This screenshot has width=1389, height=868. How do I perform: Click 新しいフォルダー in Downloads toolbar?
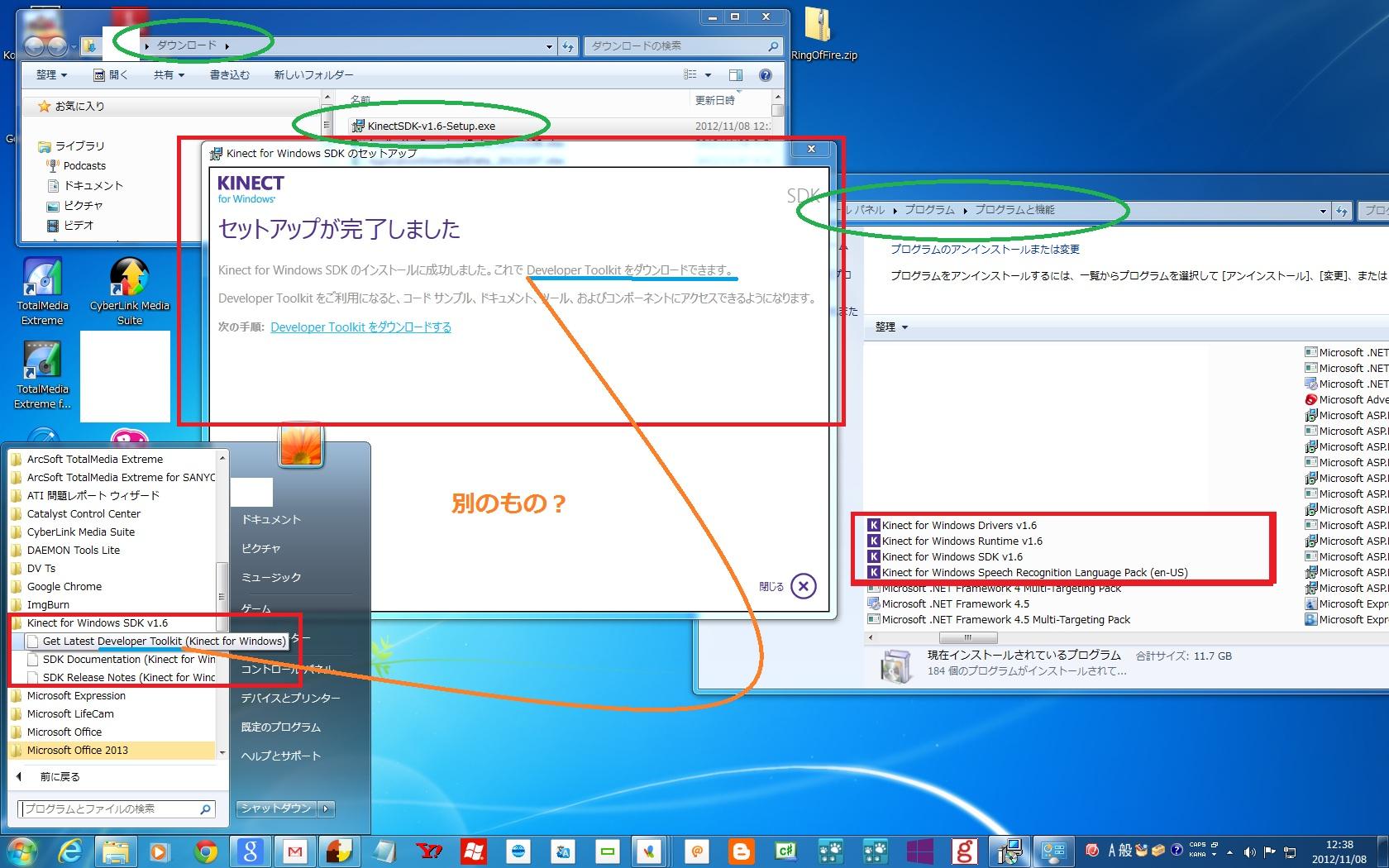pyautogui.click(x=313, y=75)
